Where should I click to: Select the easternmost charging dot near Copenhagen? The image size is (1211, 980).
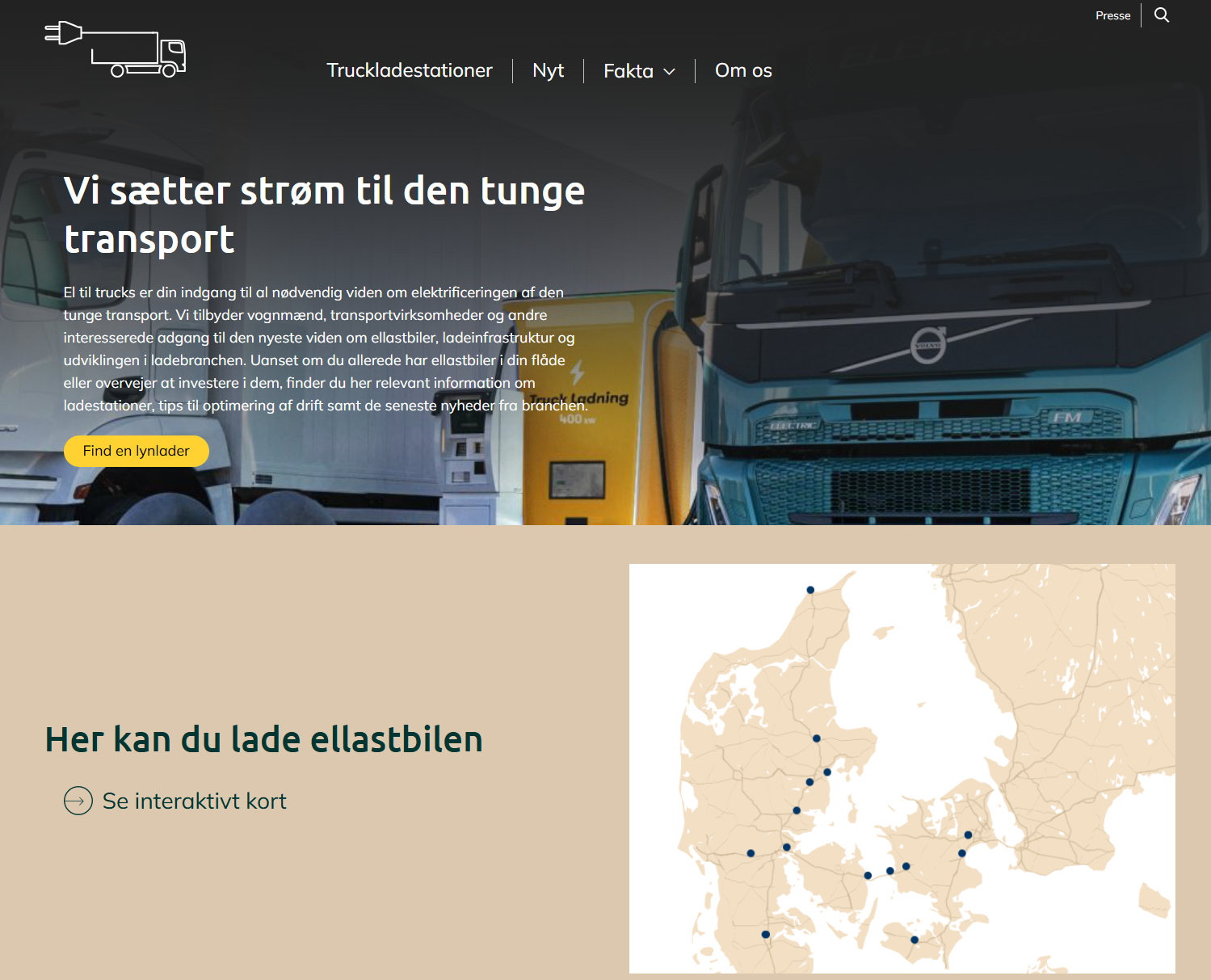(968, 835)
